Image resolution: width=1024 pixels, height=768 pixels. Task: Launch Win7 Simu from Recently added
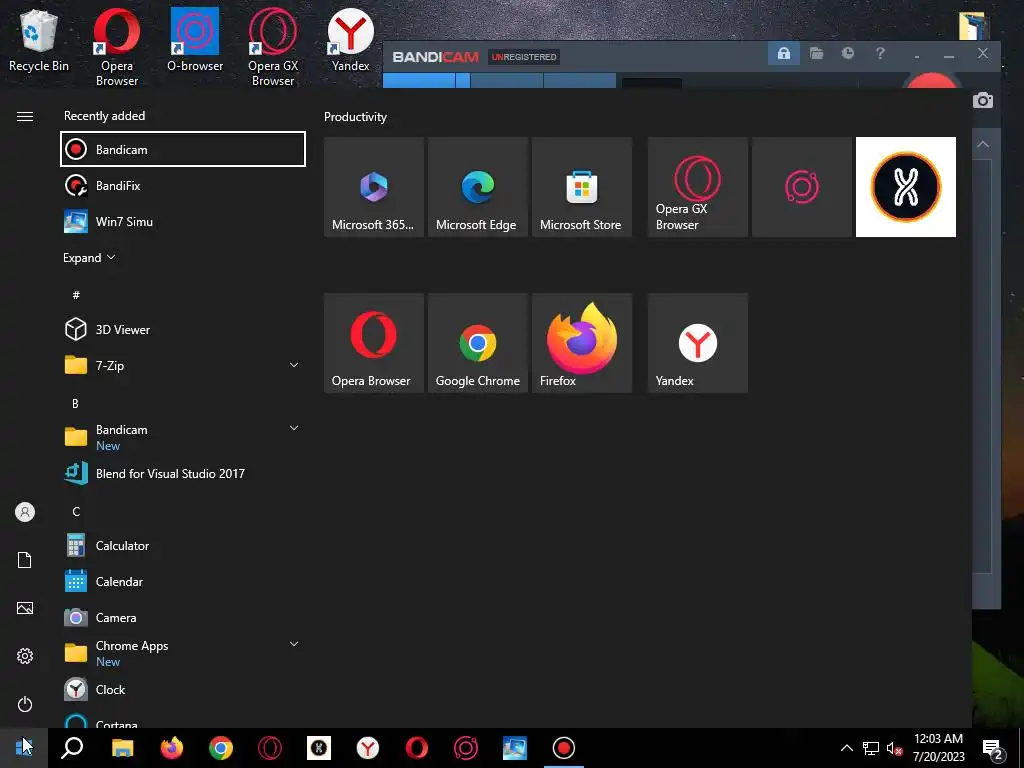pos(183,221)
